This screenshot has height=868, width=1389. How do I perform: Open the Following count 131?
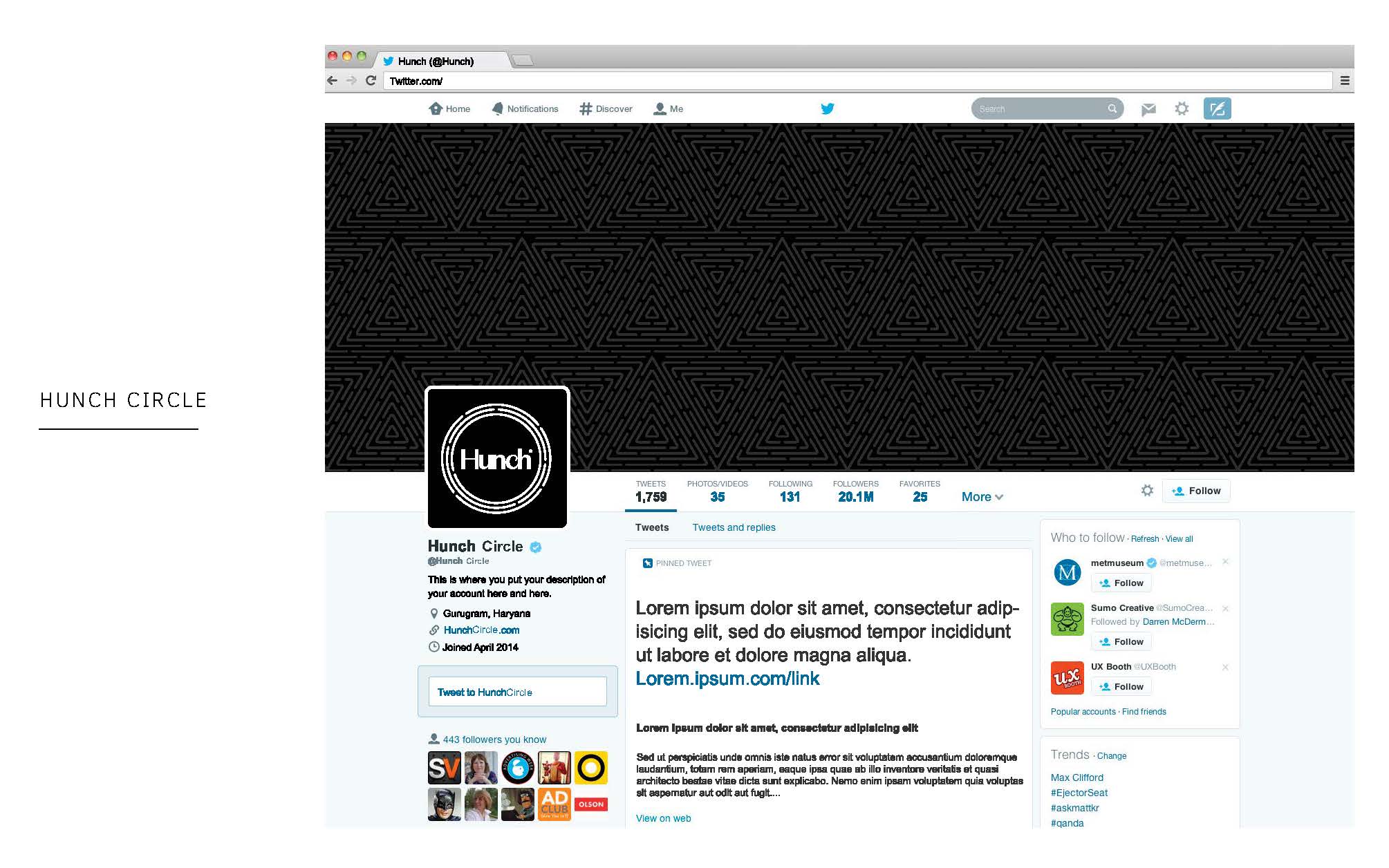pyautogui.click(x=790, y=491)
